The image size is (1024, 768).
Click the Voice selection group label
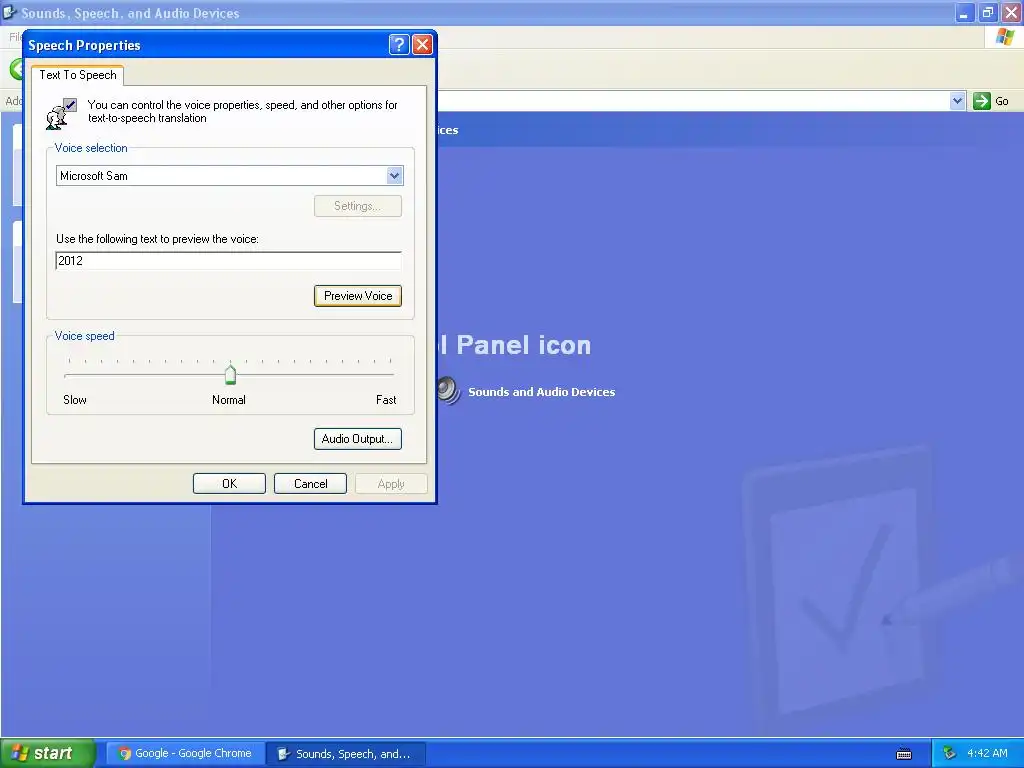tap(91, 148)
